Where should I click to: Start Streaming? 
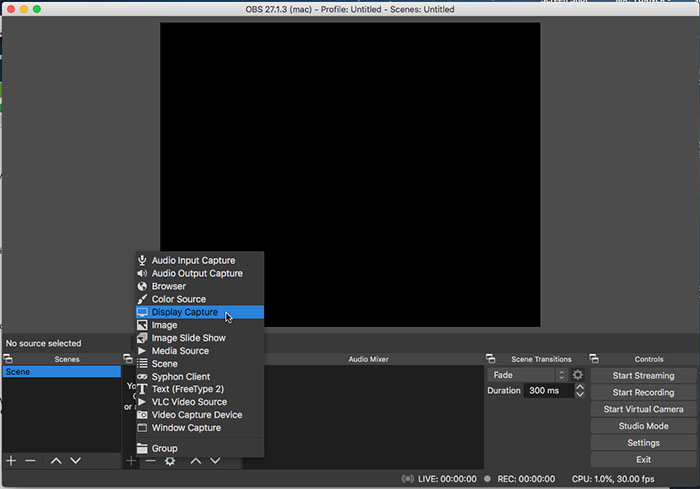coord(643,376)
